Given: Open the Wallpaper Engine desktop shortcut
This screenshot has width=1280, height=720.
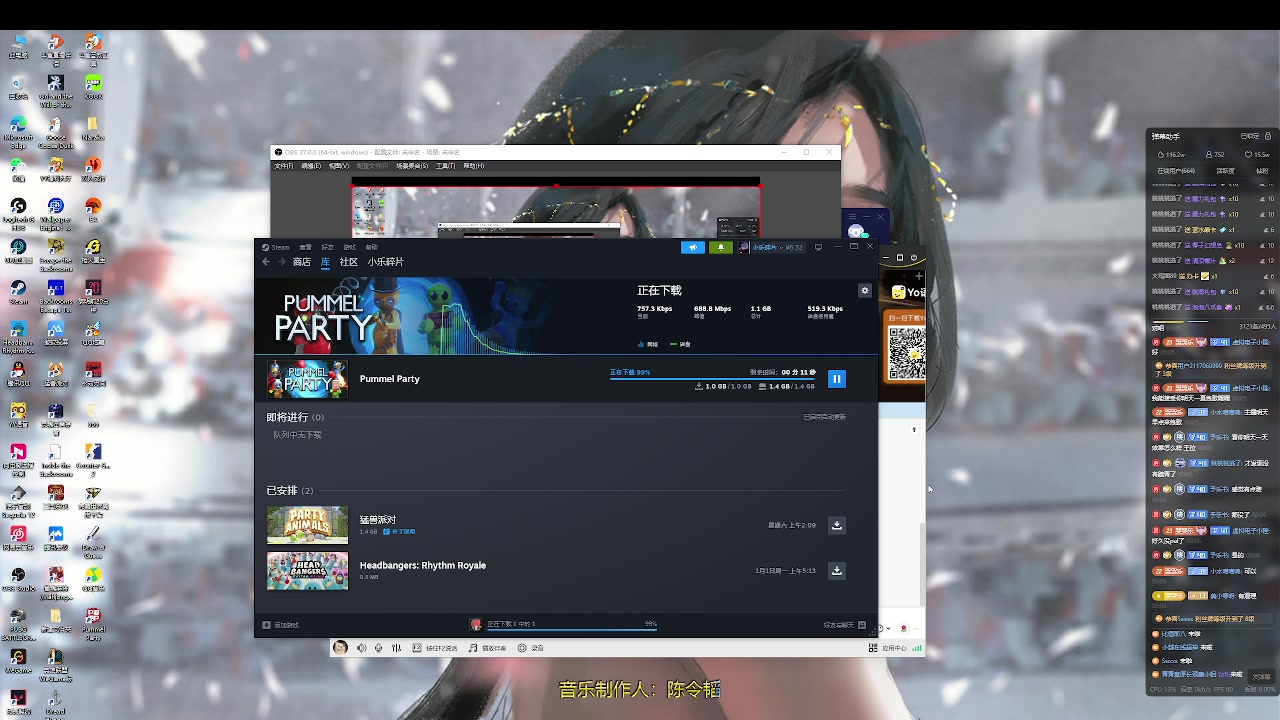Looking at the screenshot, I should pyautogui.click(x=56, y=212).
